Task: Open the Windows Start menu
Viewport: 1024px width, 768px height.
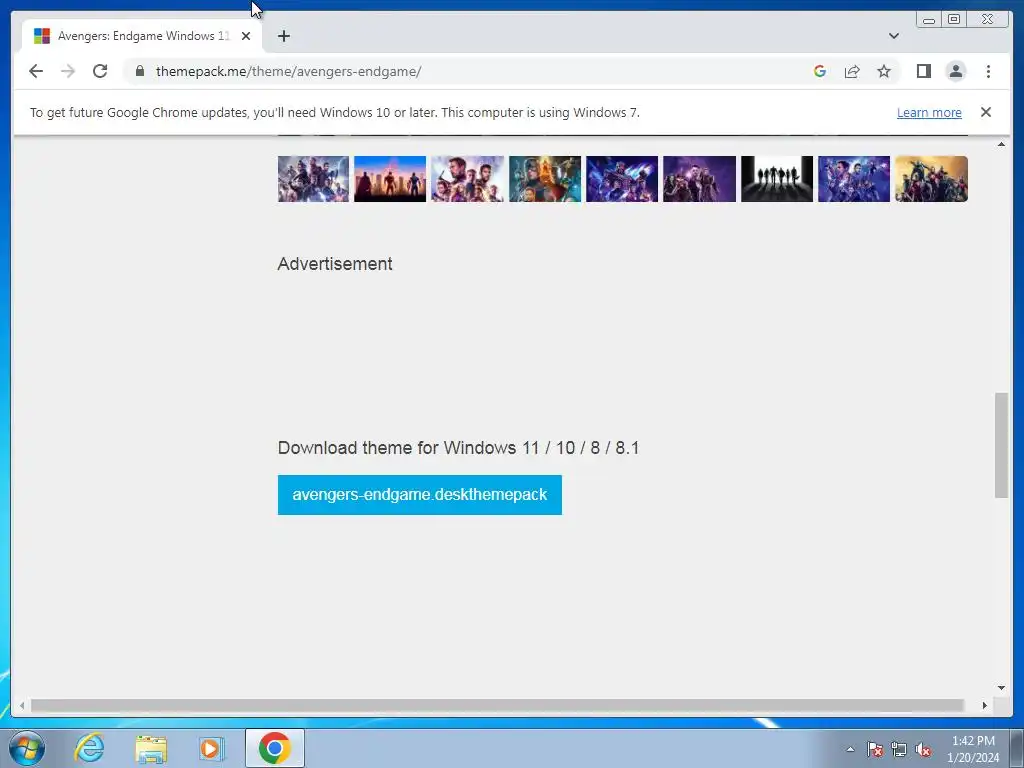Action: [x=27, y=748]
